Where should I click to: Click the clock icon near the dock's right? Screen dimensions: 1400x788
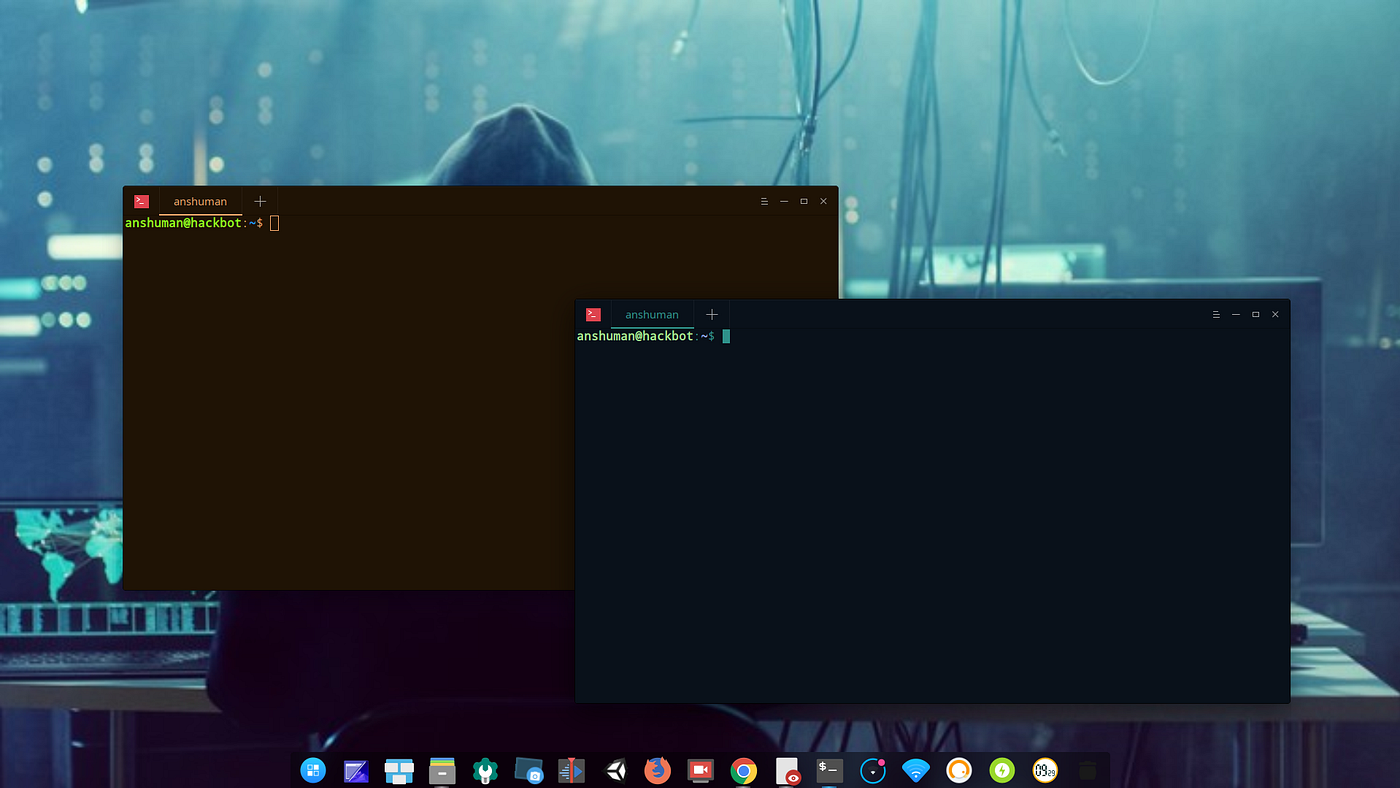tap(1043, 770)
